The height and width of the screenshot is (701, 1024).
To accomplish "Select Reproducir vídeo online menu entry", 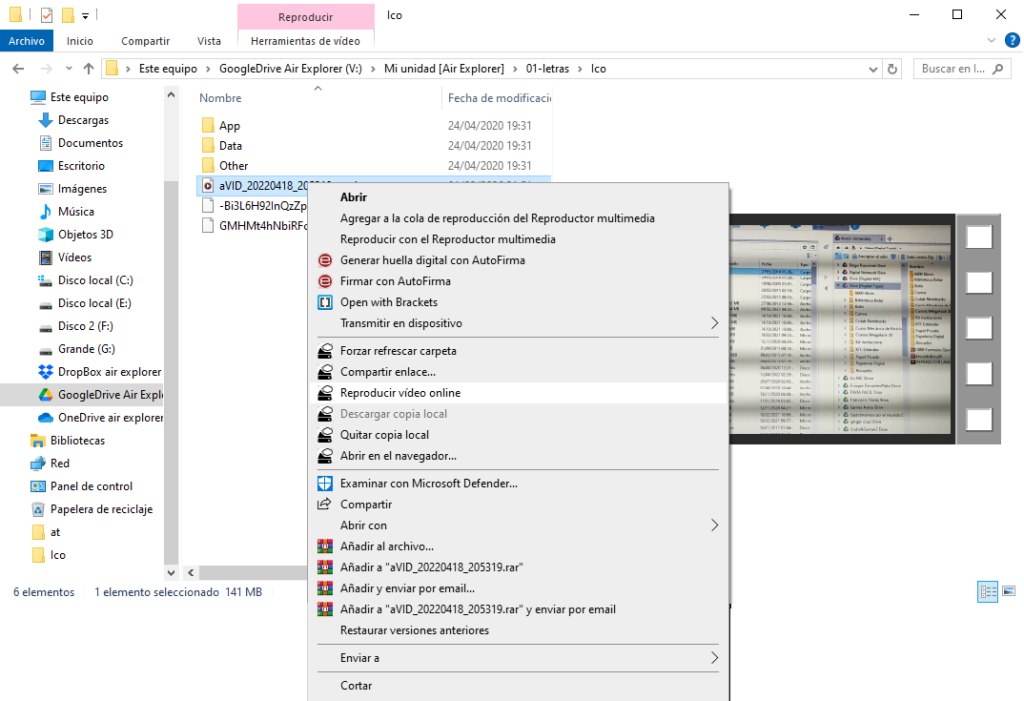I will [x=400, y=393].
